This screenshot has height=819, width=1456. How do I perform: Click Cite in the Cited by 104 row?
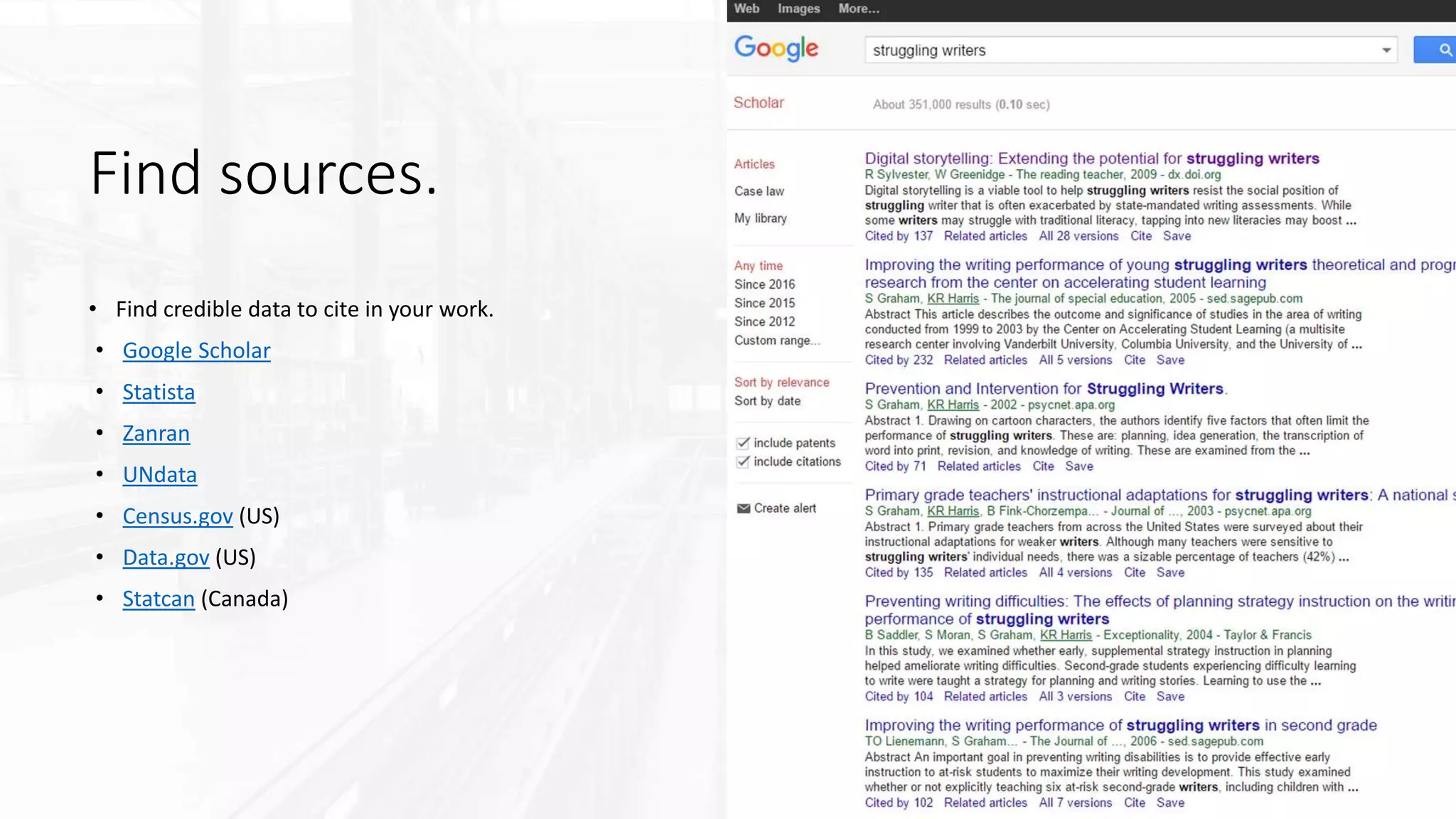point(1135,697)
